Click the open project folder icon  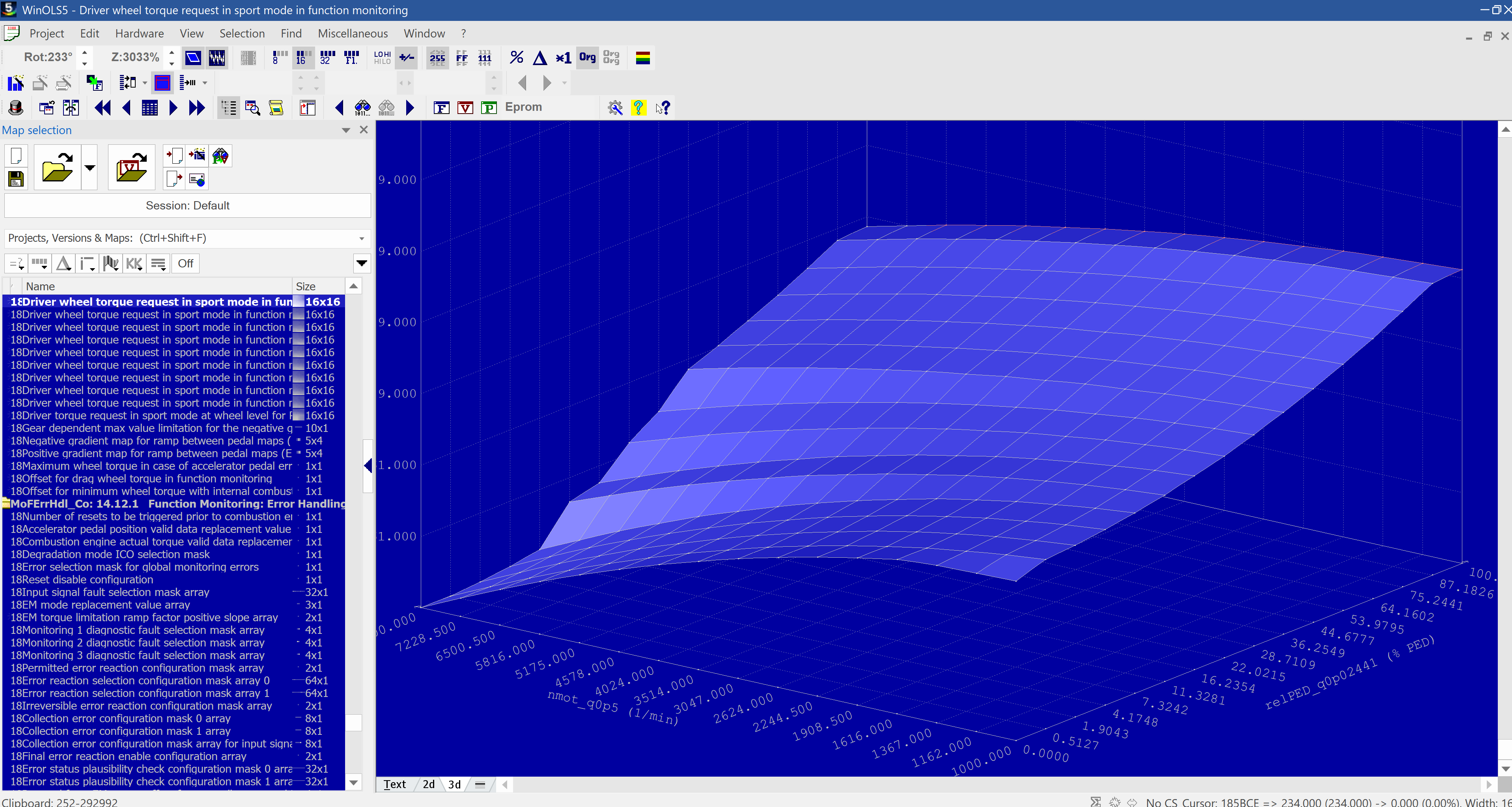click(x=58, y=167)
